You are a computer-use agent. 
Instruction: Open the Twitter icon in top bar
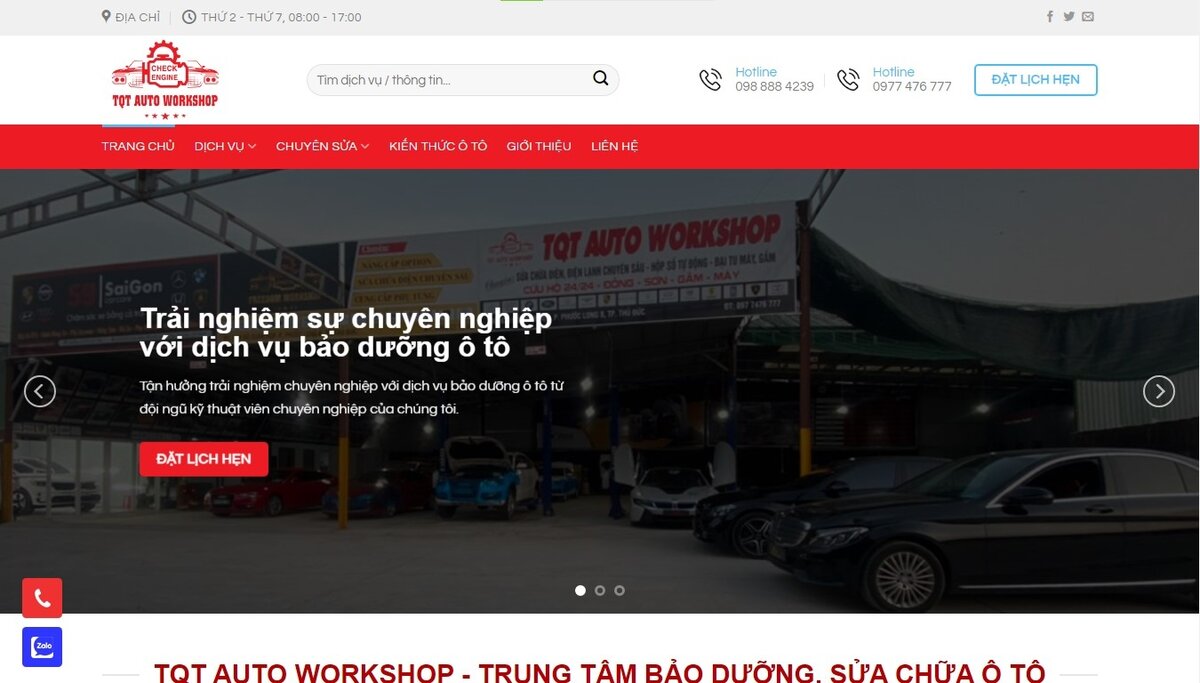click(1069, 17)
